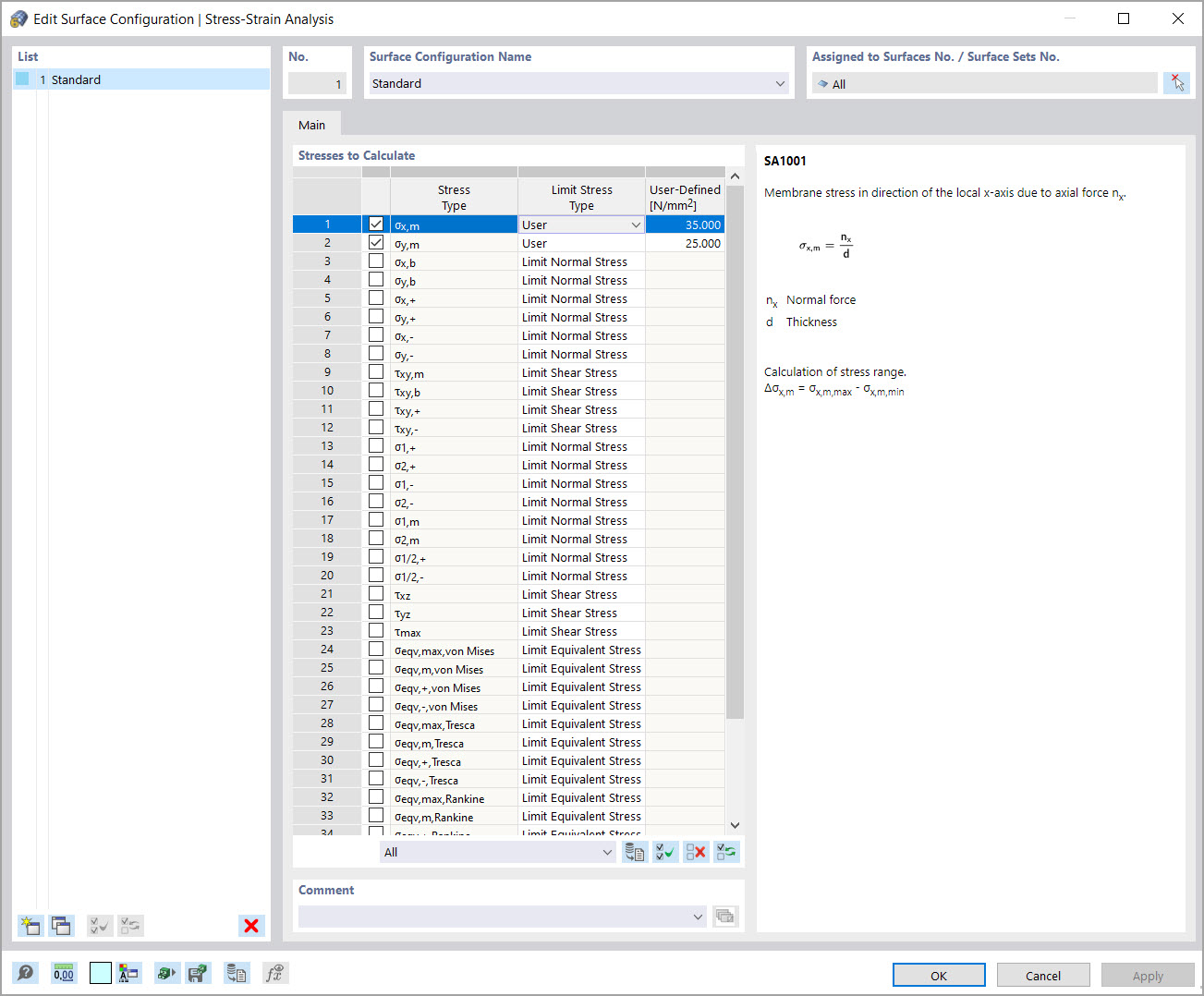Create a new surface configuration
The height and width of the screenshot is (996, 1204).
click(x=30, y=925)
